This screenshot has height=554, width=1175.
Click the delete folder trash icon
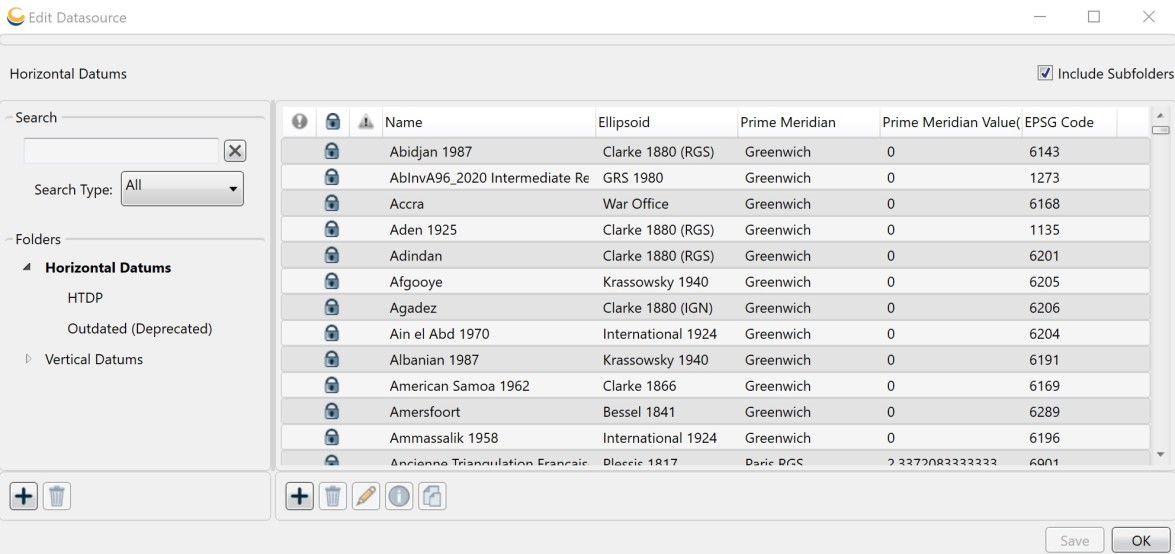[57, 496]
